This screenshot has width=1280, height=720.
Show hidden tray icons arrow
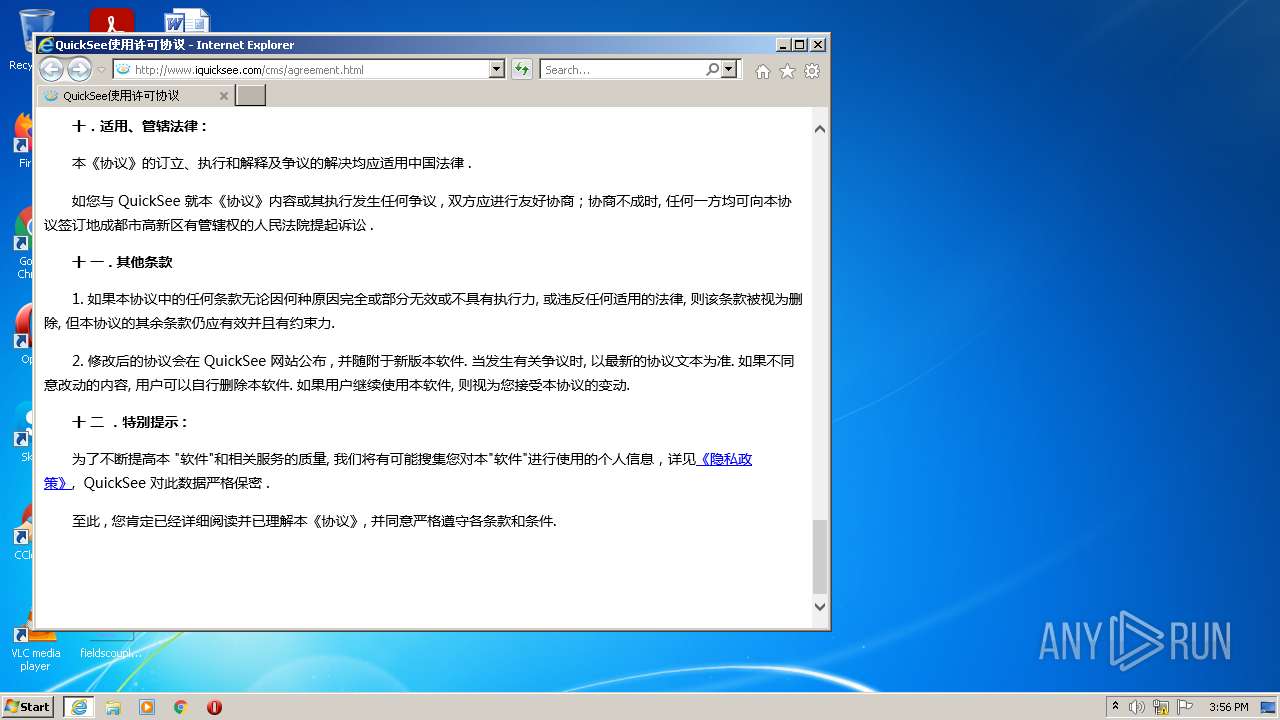(1115, 706)
